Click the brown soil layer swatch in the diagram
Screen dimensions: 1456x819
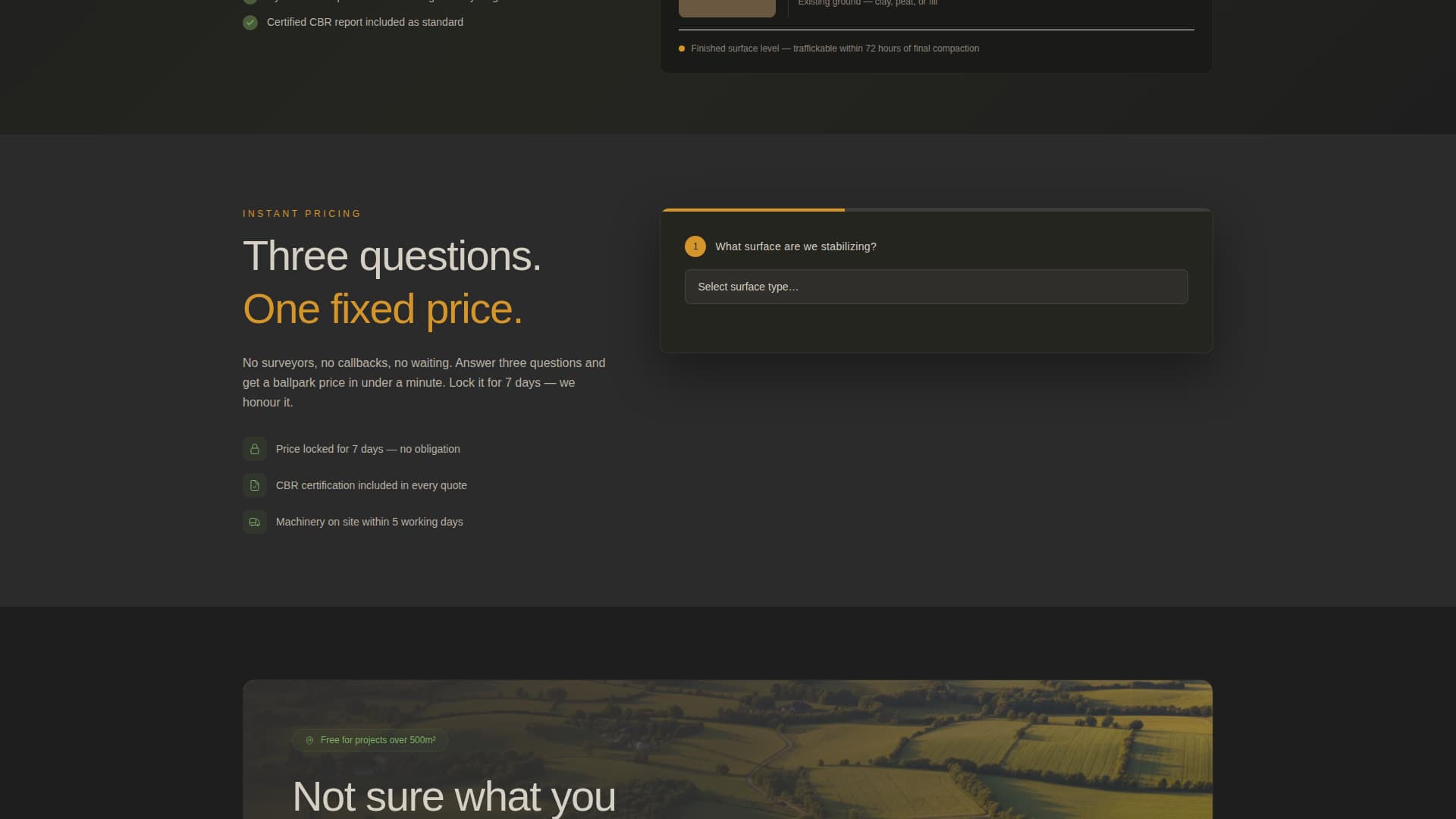click(726, 8)
